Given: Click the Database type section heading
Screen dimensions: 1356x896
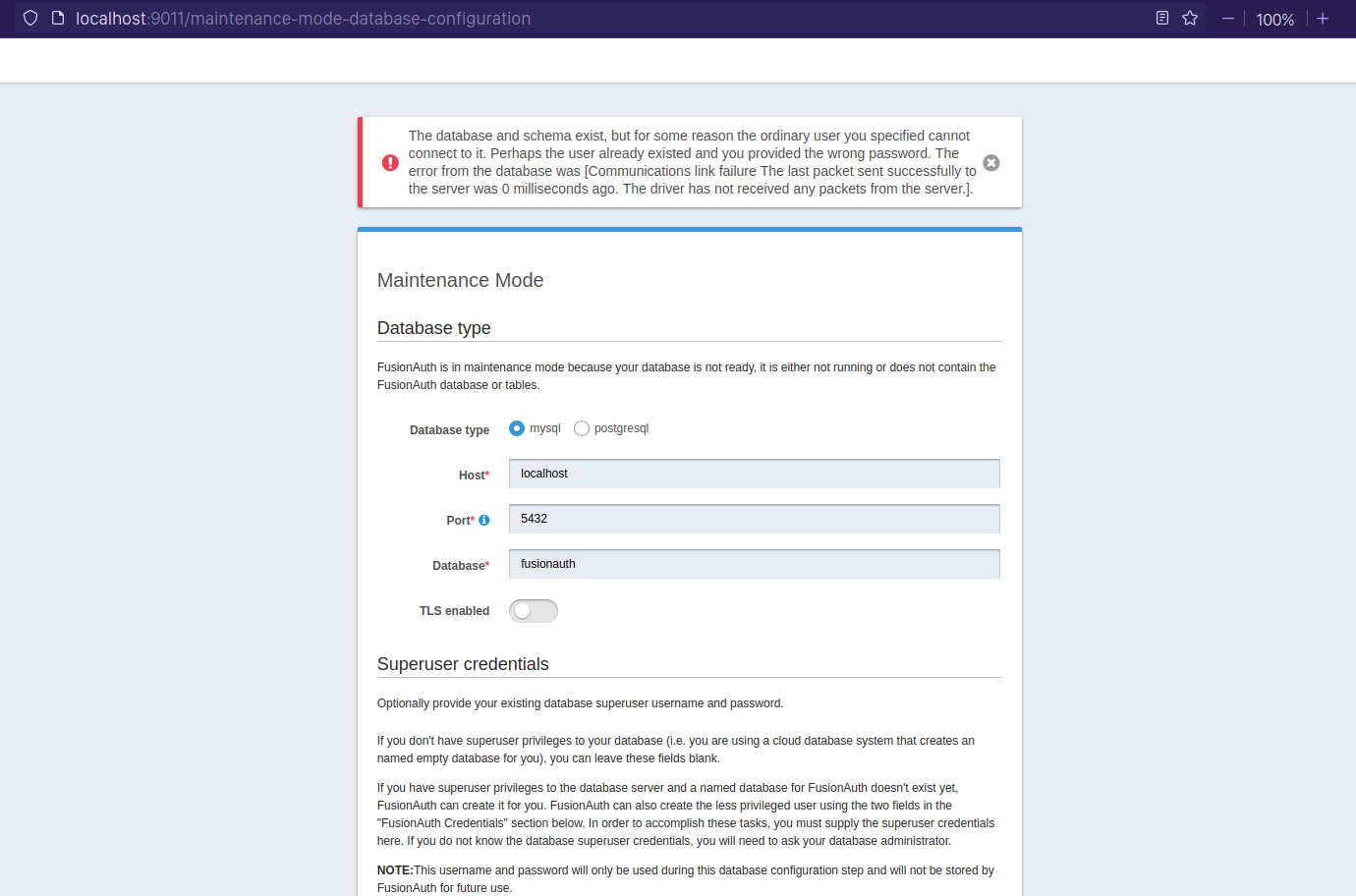Looking at the screenshot, I should click(x=434, y=328).
